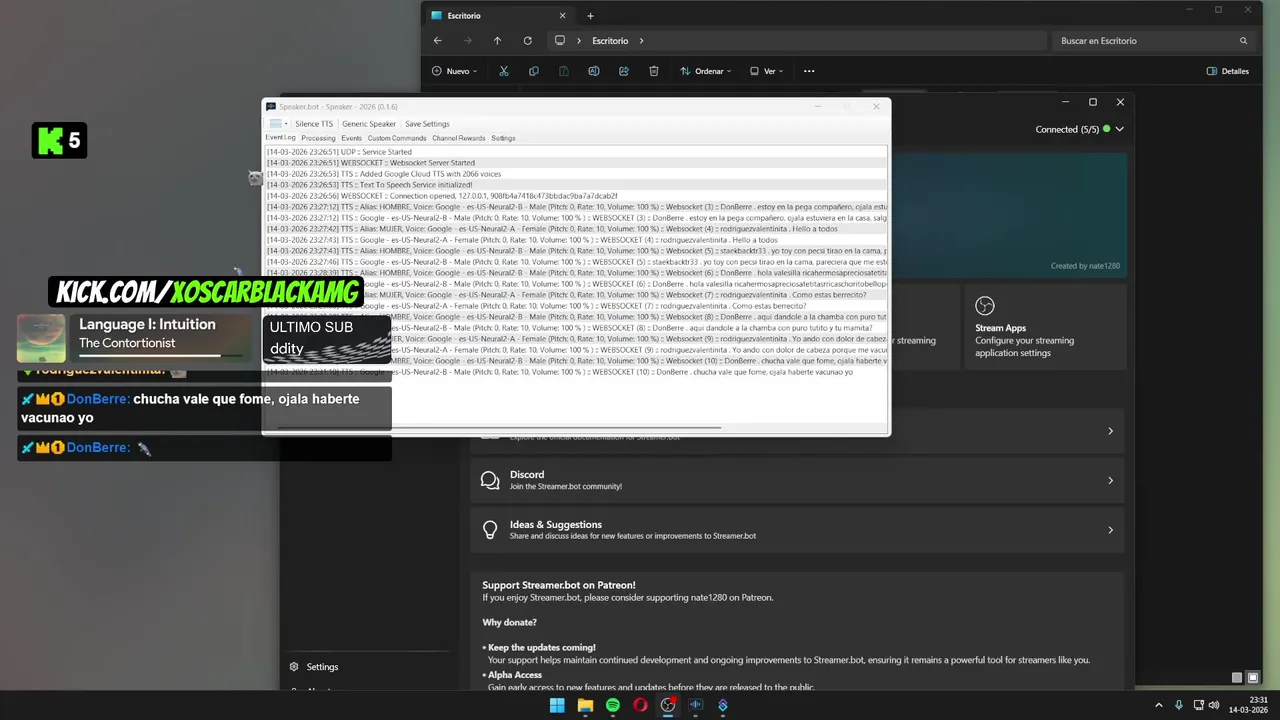Click Generic Speaker in Speaker.bot toolbar
This screenshot has height=720, width=1280.
click(369, 124)
